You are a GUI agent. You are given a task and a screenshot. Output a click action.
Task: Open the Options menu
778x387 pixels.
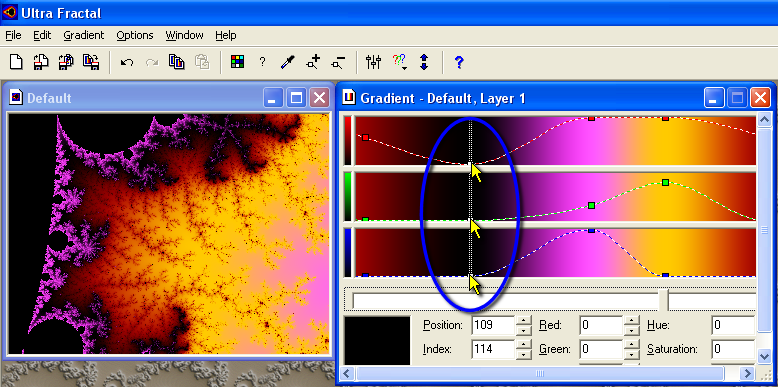[135, 35]
